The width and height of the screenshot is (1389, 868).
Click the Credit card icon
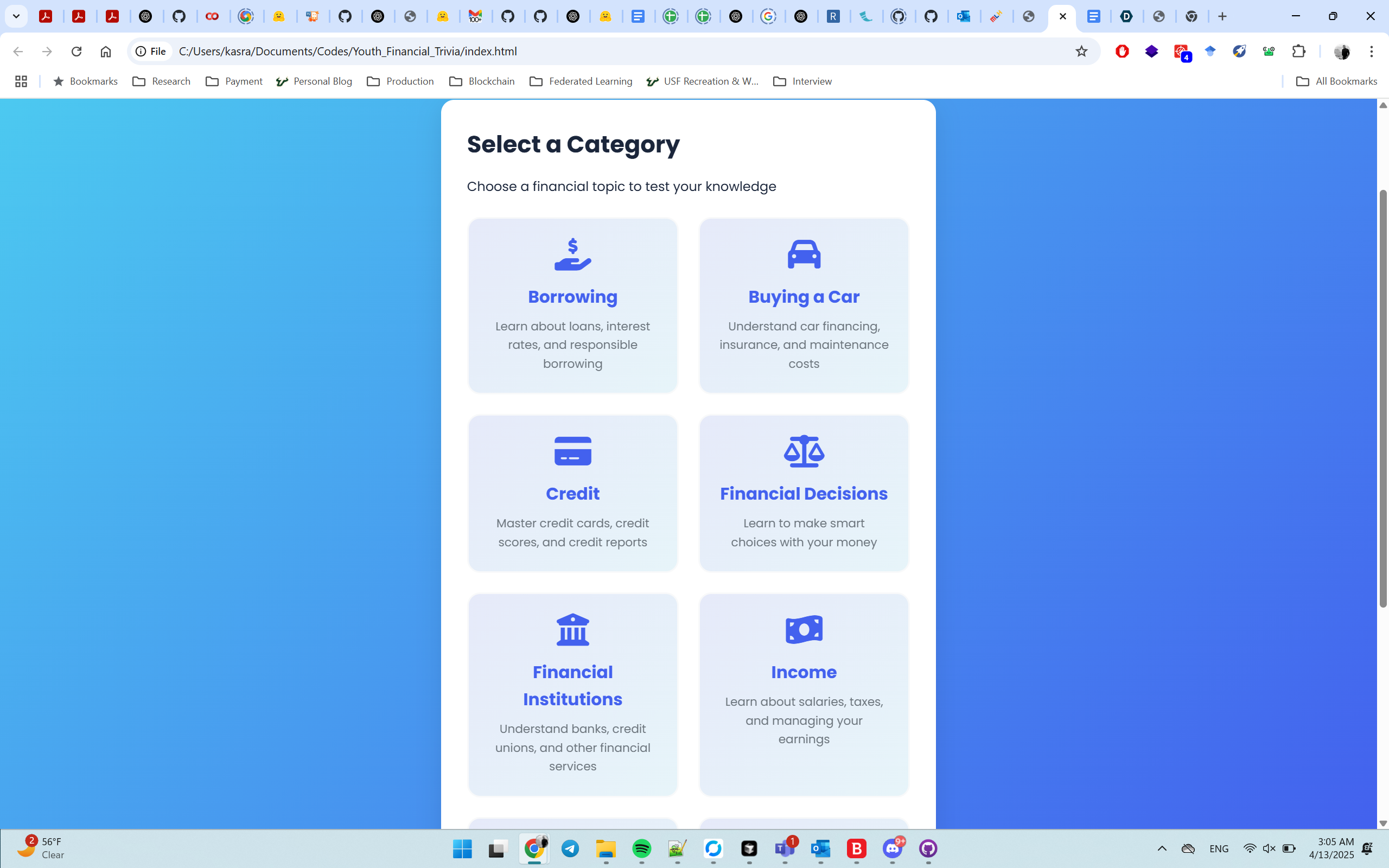tap(572, 451)
